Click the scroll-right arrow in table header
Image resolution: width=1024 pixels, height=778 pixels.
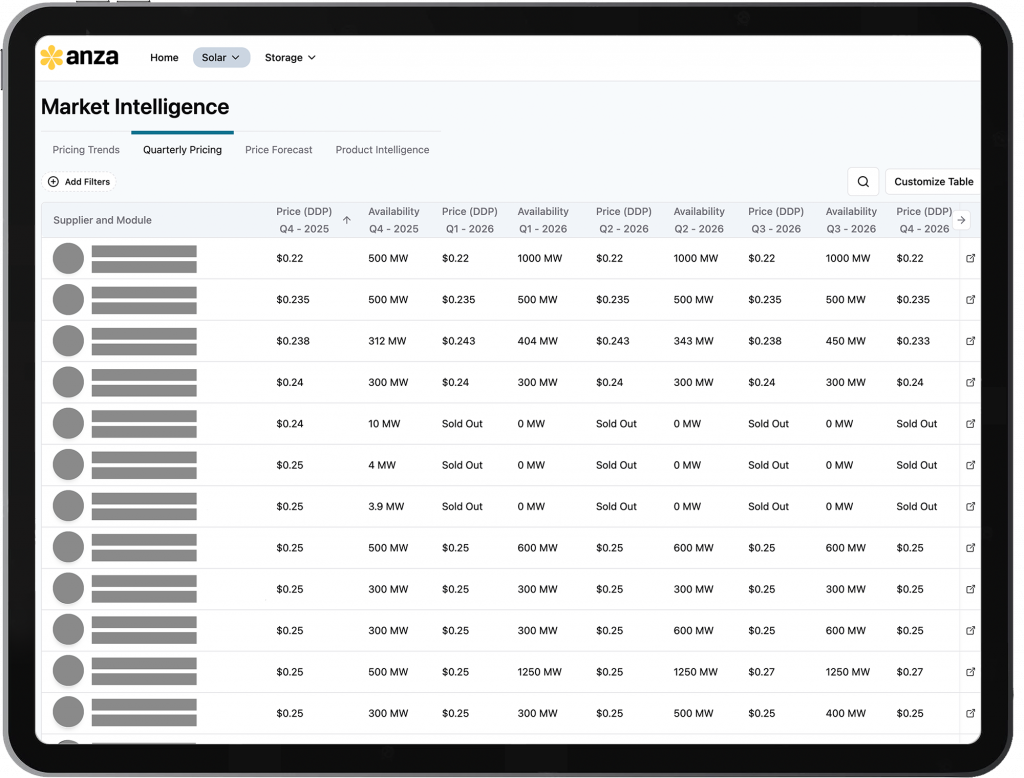pos(961,220)
